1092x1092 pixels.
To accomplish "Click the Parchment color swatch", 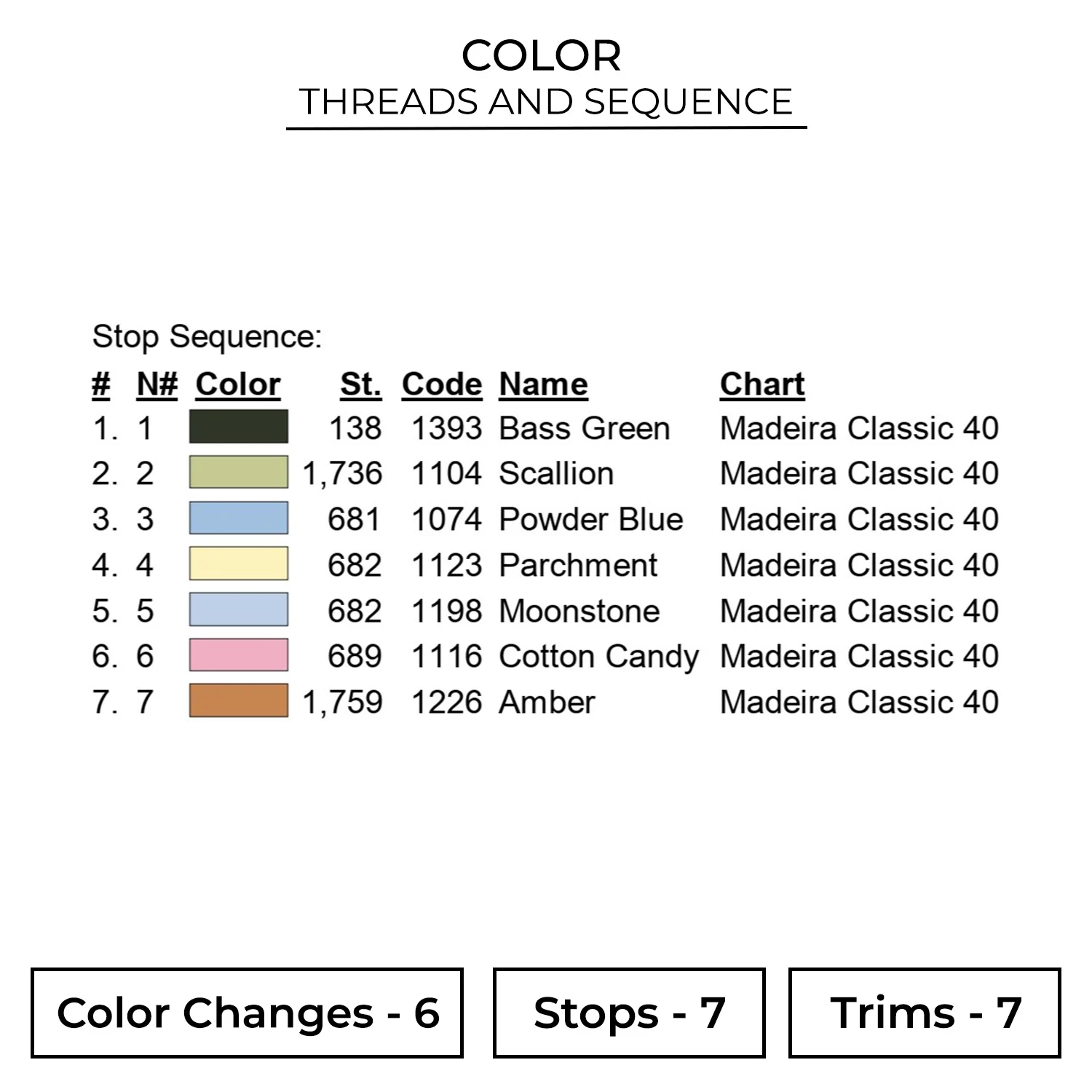I will (239, 563).
